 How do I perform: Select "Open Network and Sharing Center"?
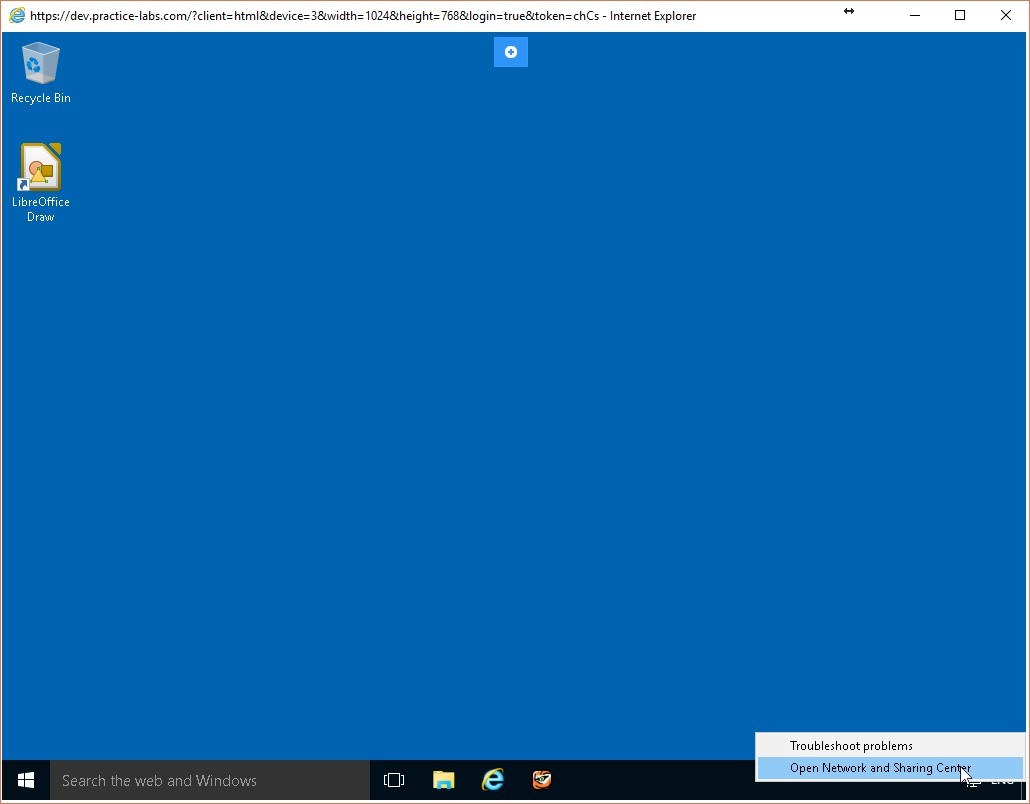(880, 768)
